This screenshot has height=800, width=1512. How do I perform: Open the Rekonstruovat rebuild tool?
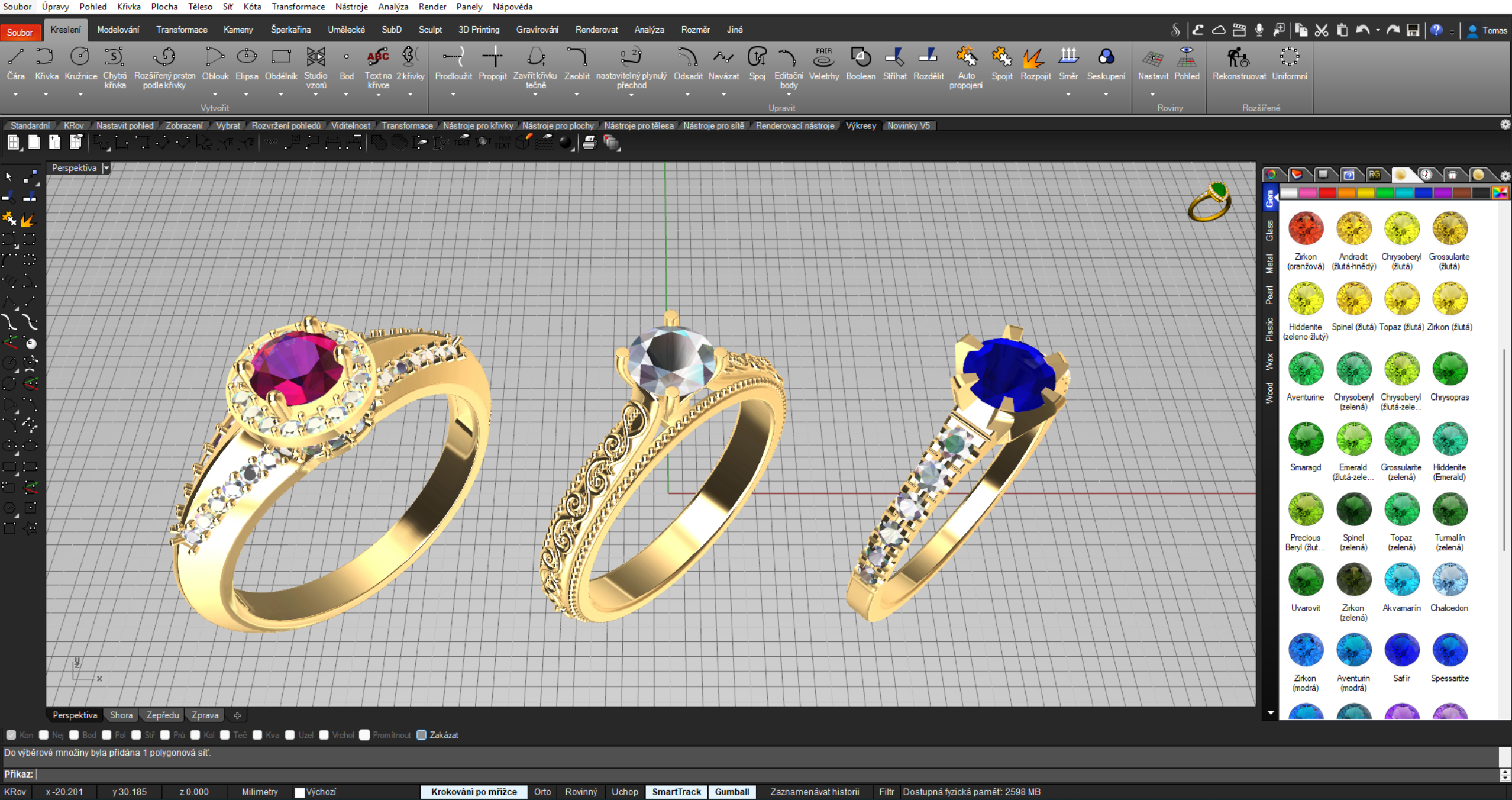(x=1239, y=63)
